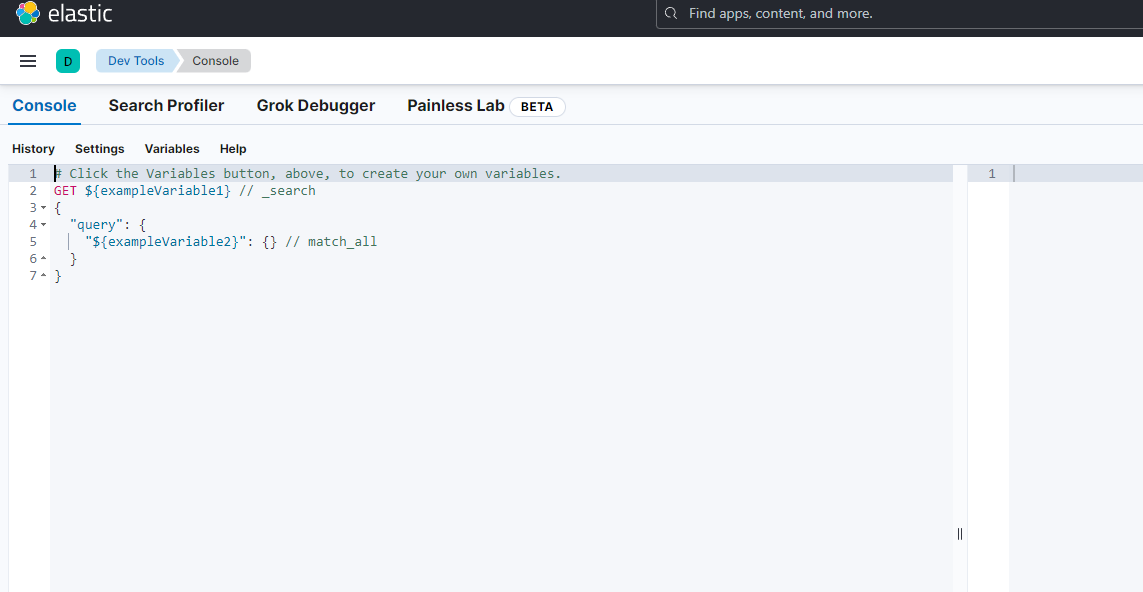Click the Console breadcrumb
The height and width of the screenshot is (592, 1143).
tap(215, 61)
